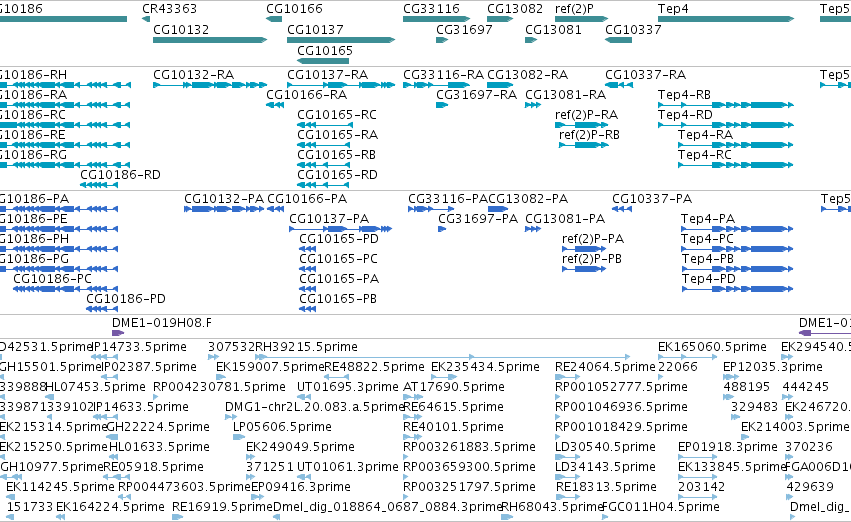Image resolution: width=851 pixels, height=522 pixels.
Task: Open transcript CG33116-RA
Action: tap(443, 74)
